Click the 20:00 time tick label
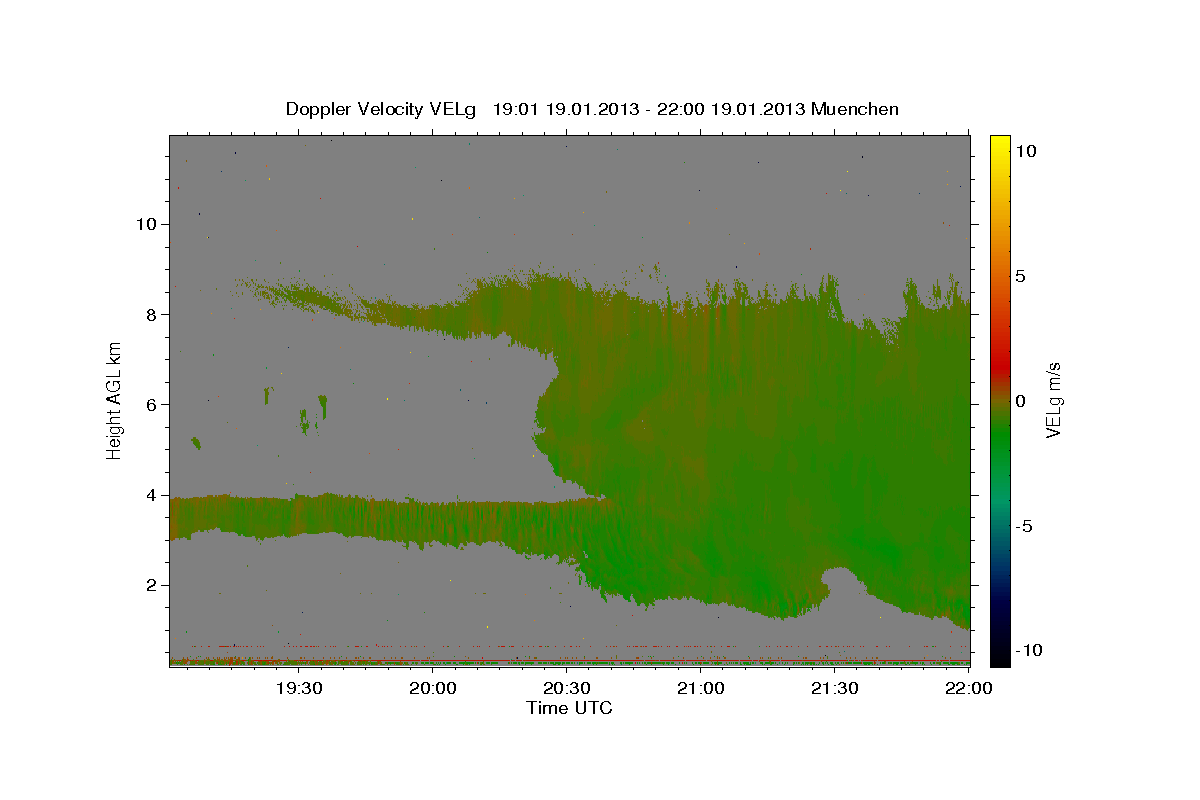The width and height of the screenshot is (1200, 800). pyautogui.click(x=433, y=688)
